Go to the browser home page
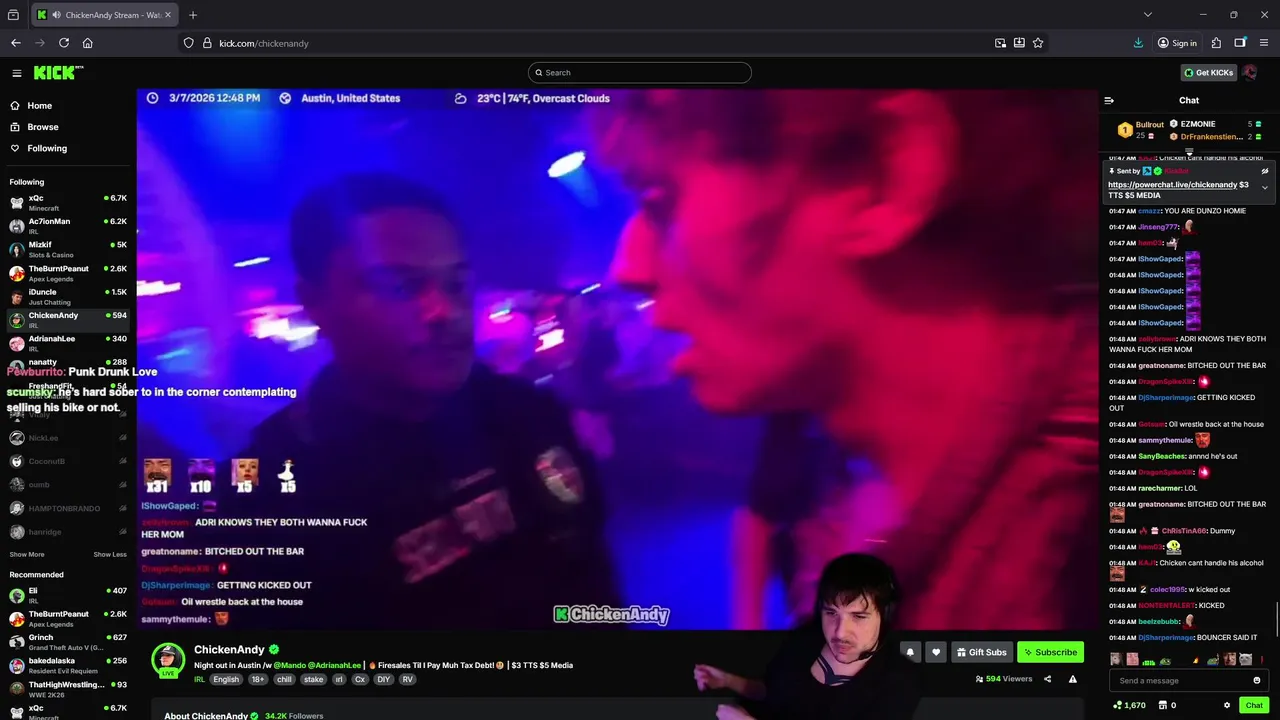 click(88, 43)
